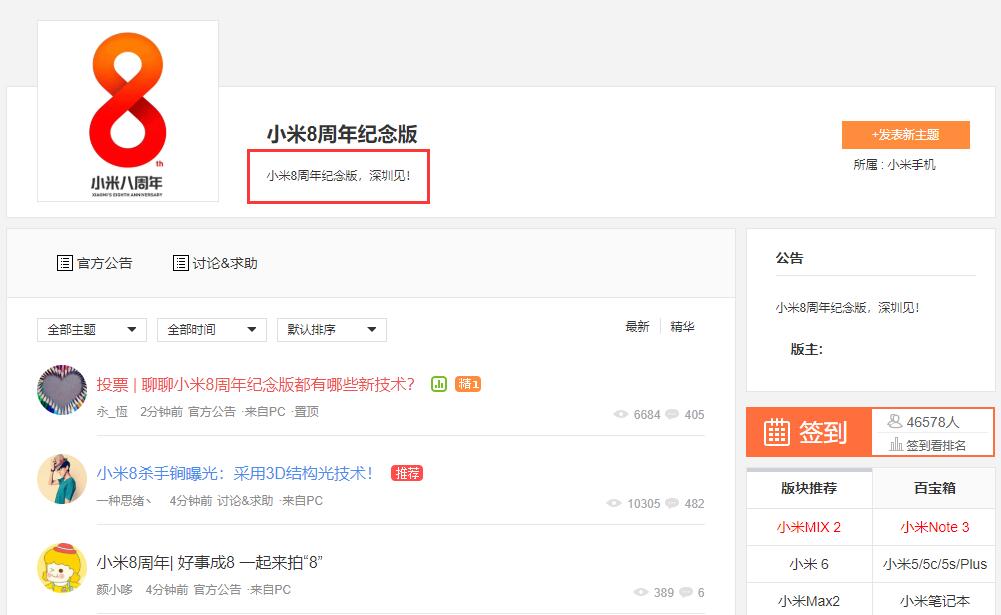Click the bar chart icon beside 签到看排名
This screenshot has height=615, width=1001.
pos(896,444)
